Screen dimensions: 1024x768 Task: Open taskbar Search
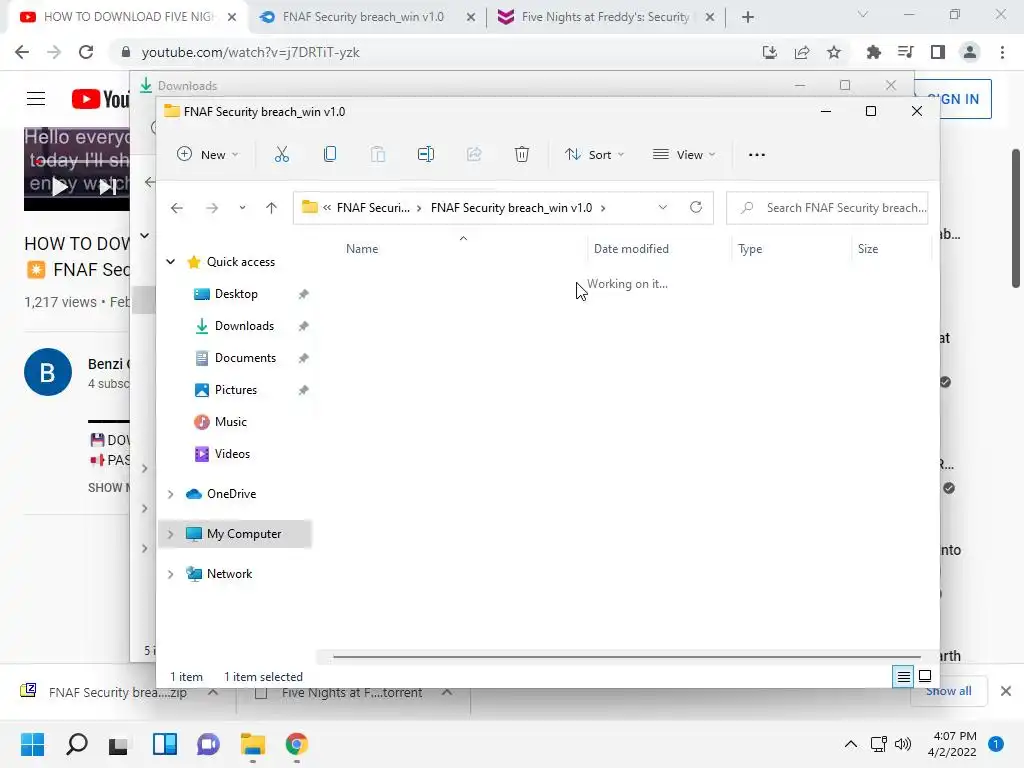click(76, 744)
